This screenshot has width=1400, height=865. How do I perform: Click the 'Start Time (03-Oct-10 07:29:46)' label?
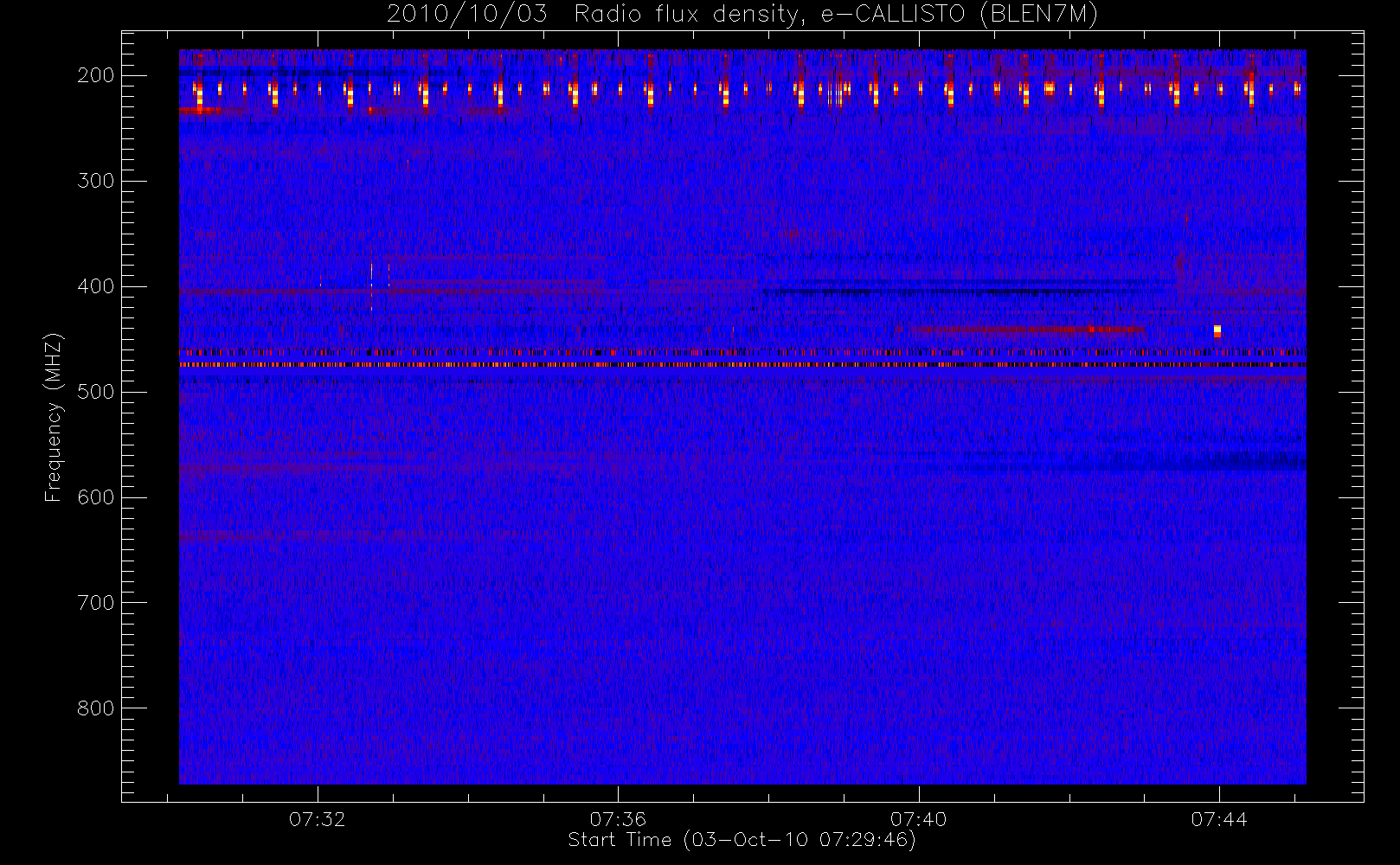(x=742, y=840)
